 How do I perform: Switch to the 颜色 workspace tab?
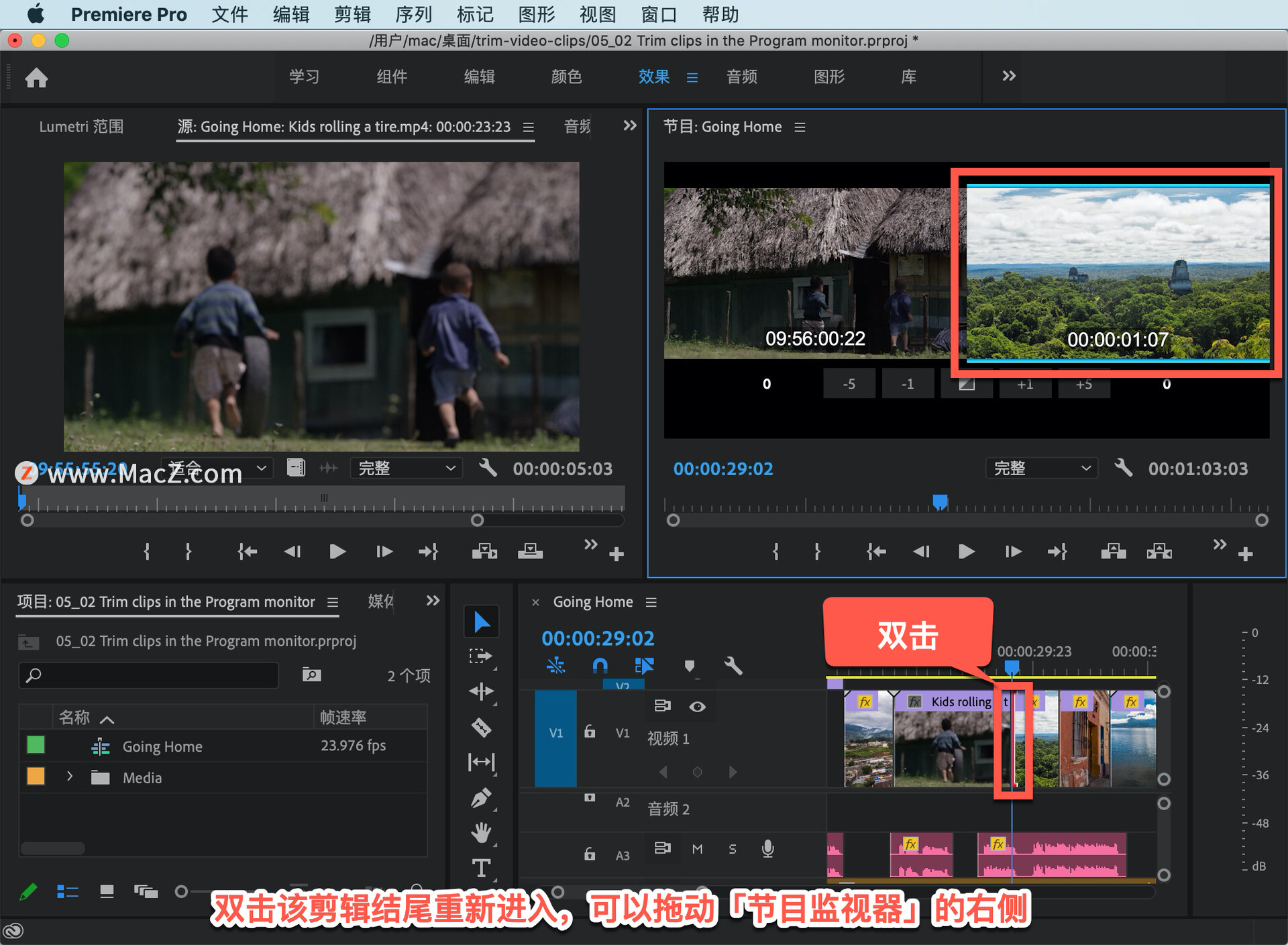566,77
